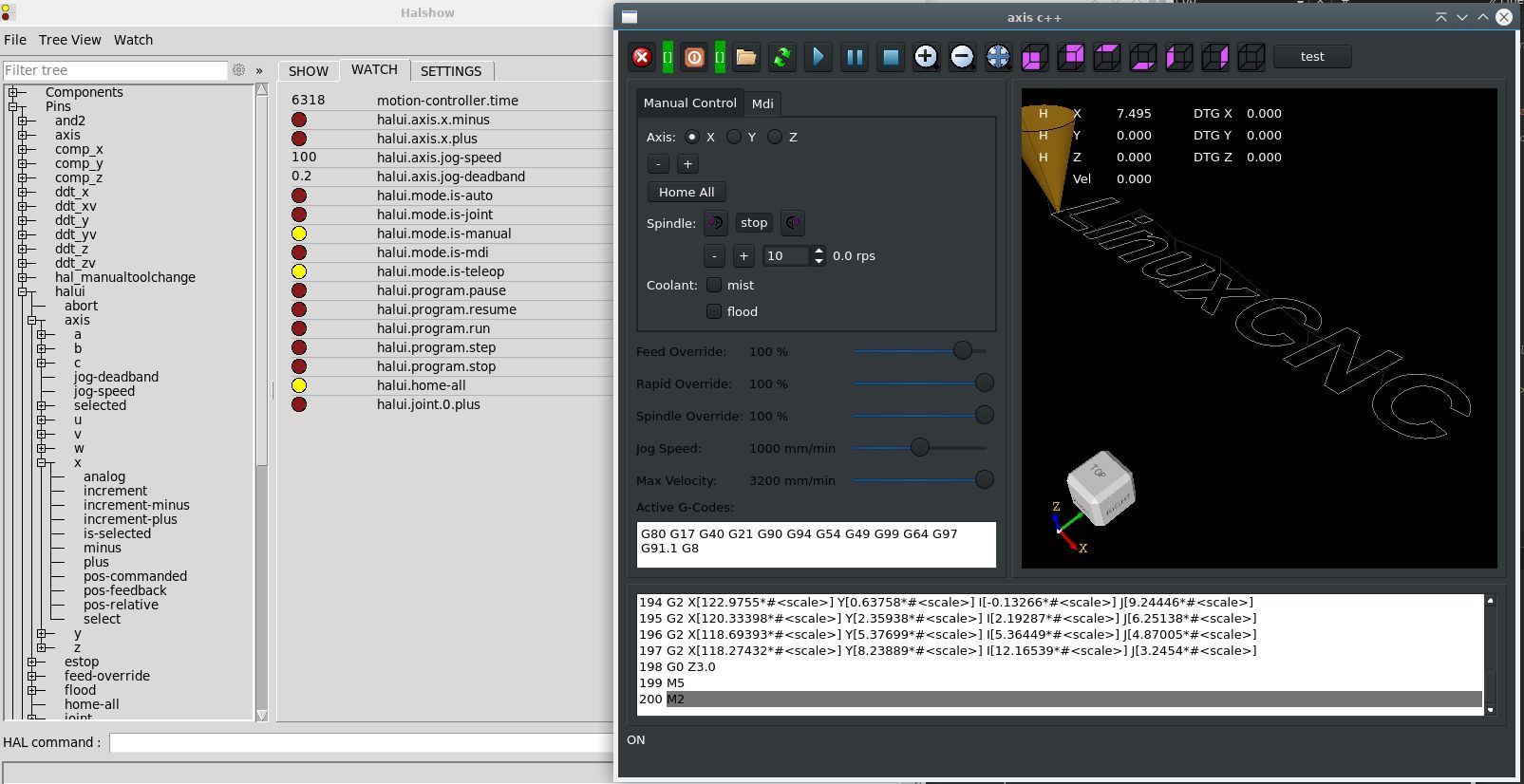Select cube view with bottom face highlighted
The image size is (1524, 784).
click(x=1143, y=57)
